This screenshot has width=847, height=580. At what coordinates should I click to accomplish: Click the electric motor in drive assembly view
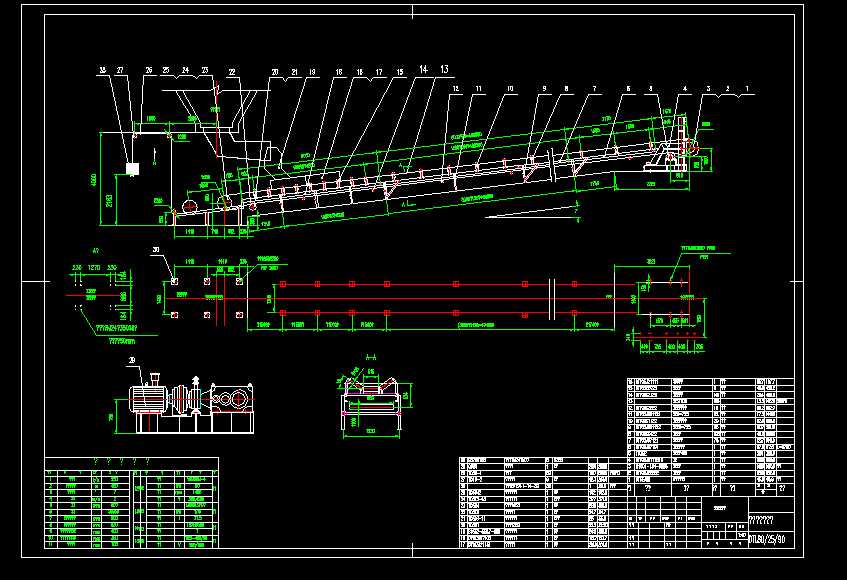(x=147, y=399)
